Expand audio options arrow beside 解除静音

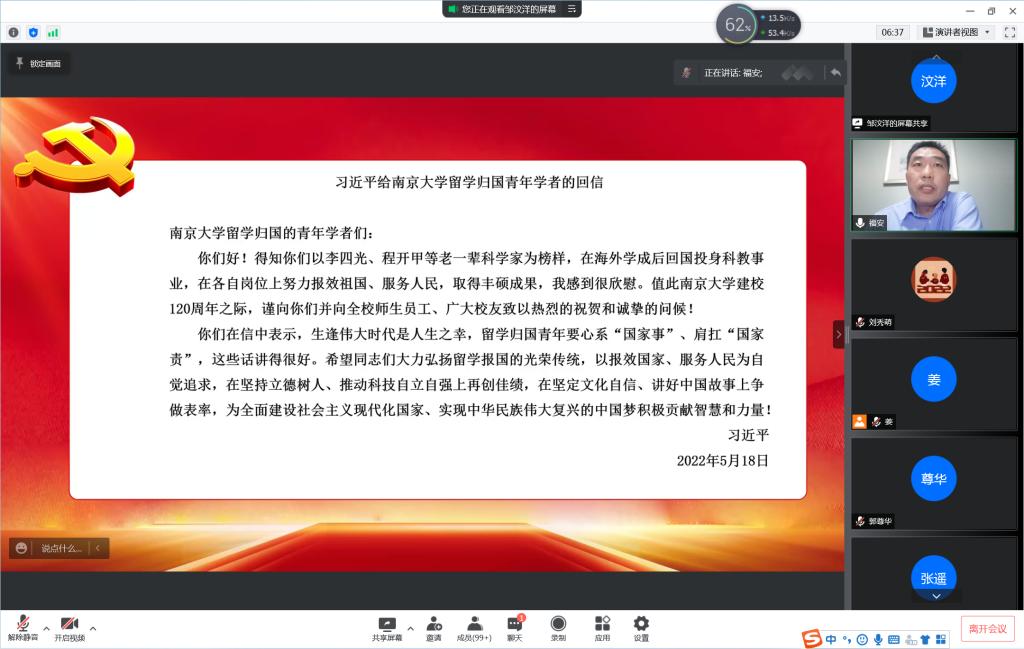point(46,629)
